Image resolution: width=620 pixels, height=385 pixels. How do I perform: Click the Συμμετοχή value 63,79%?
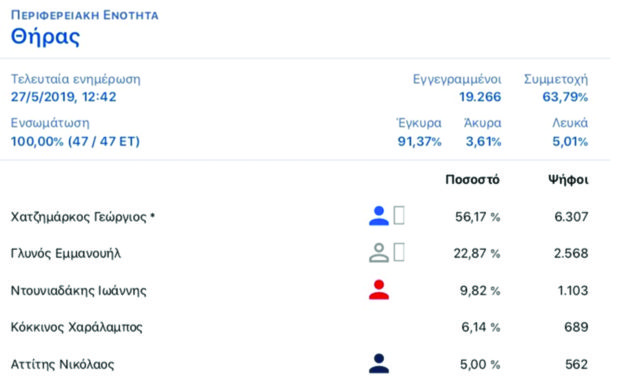[x=565, y=97]
